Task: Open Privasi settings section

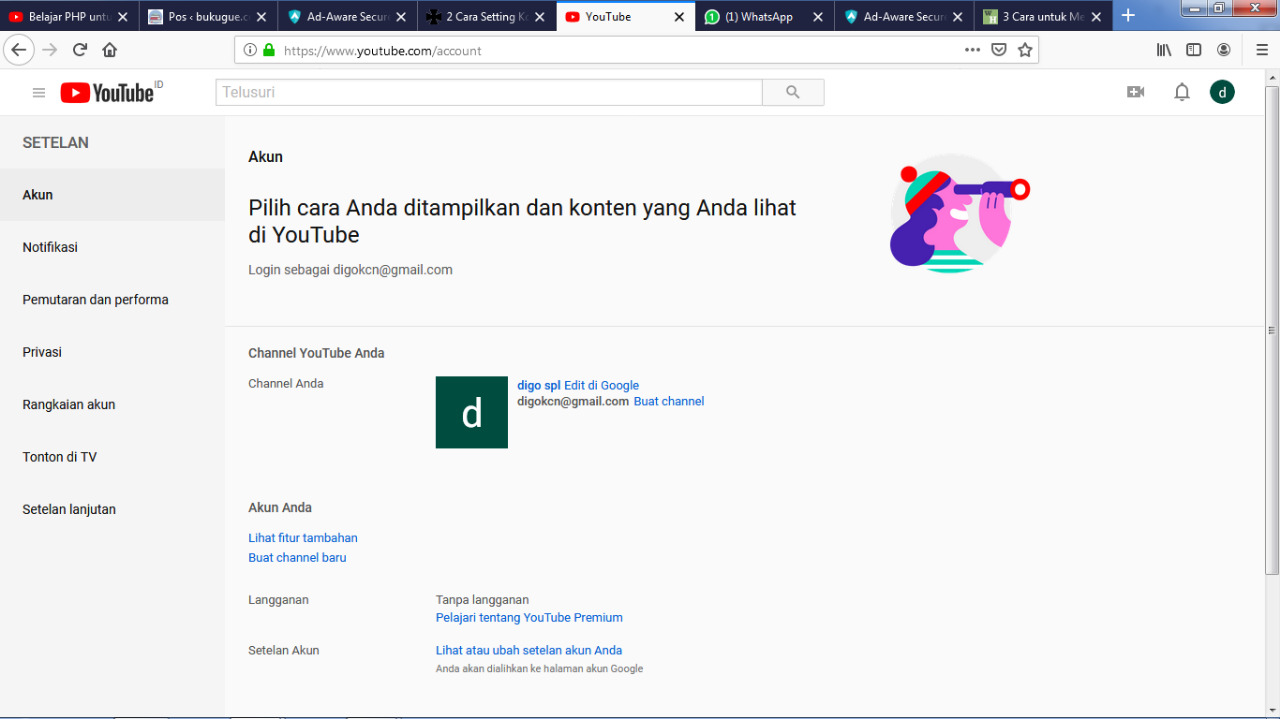Action: (42, 352)
